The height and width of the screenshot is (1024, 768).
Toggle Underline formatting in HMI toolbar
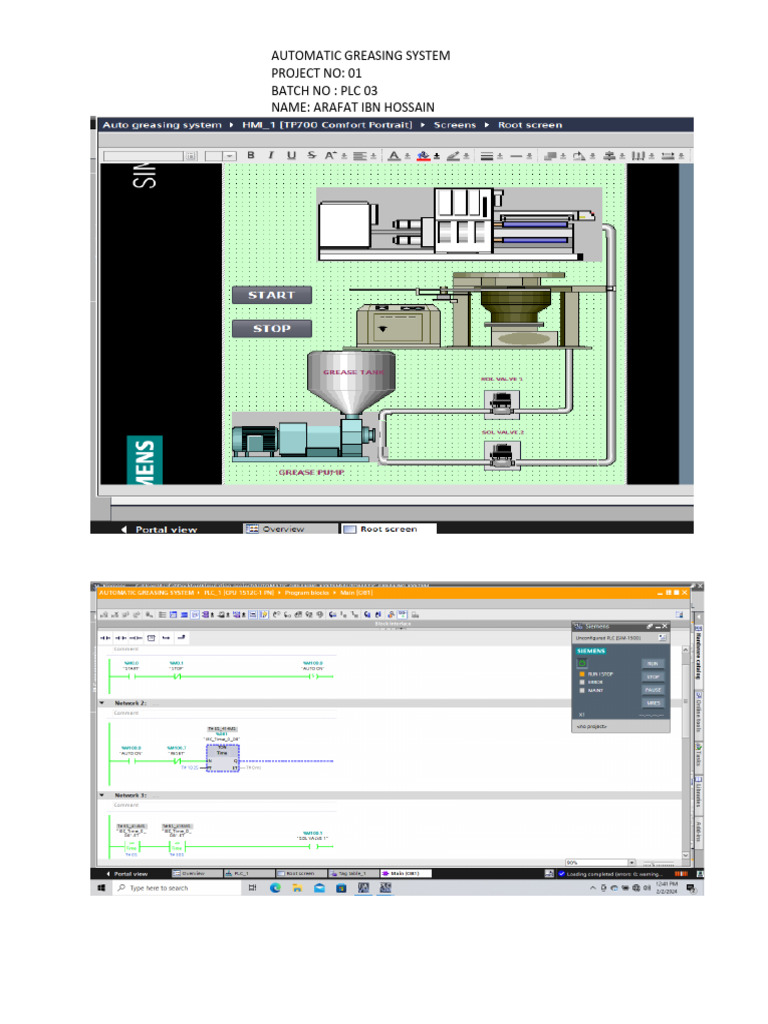[x=291, y=155]
